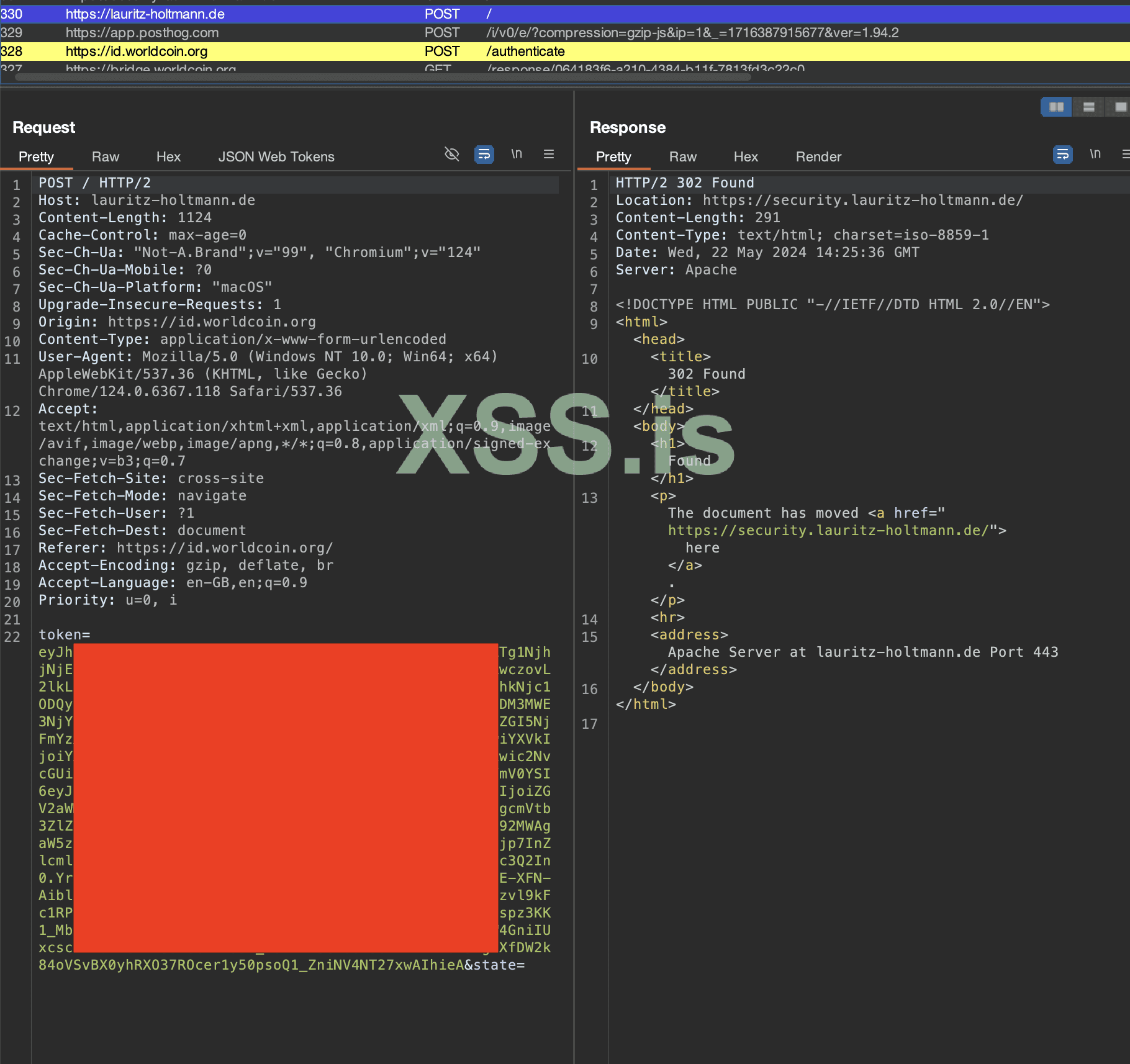Switch to the Render tab in Response
Viewport: 1130px width, 1064px height.
point(818,156)
